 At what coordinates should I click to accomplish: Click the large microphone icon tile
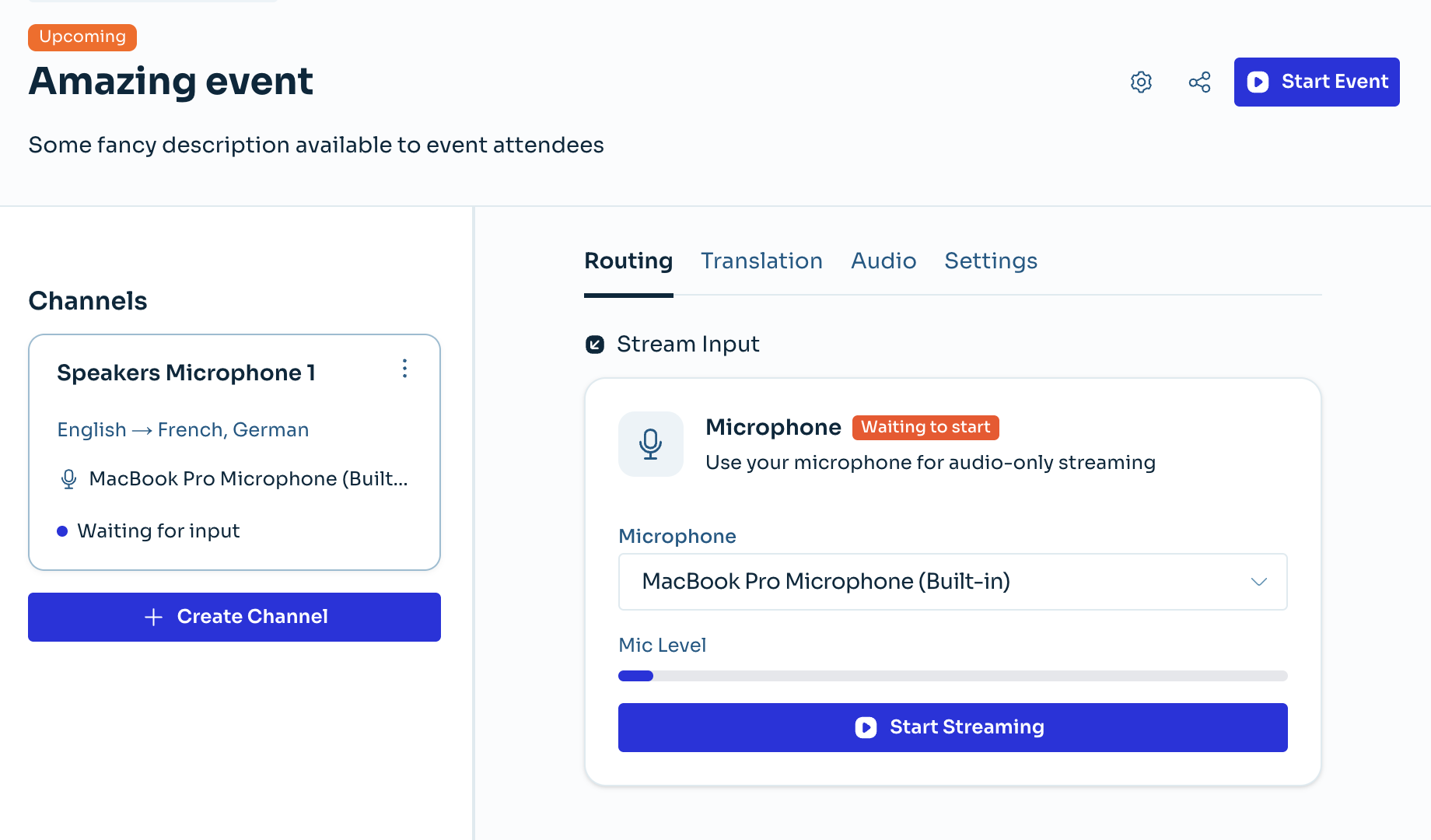(650, 444)
